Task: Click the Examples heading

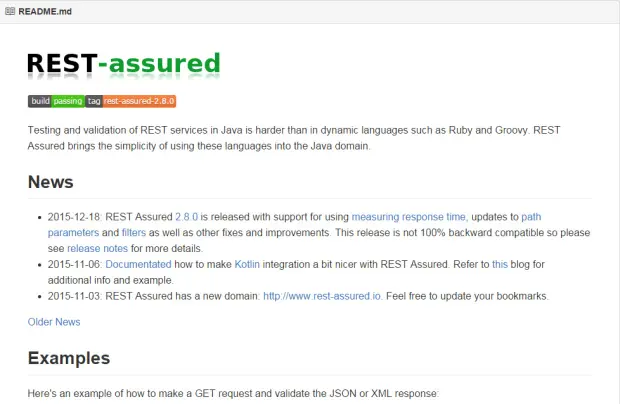Action: pyautogui.click(x=69, y=358)
